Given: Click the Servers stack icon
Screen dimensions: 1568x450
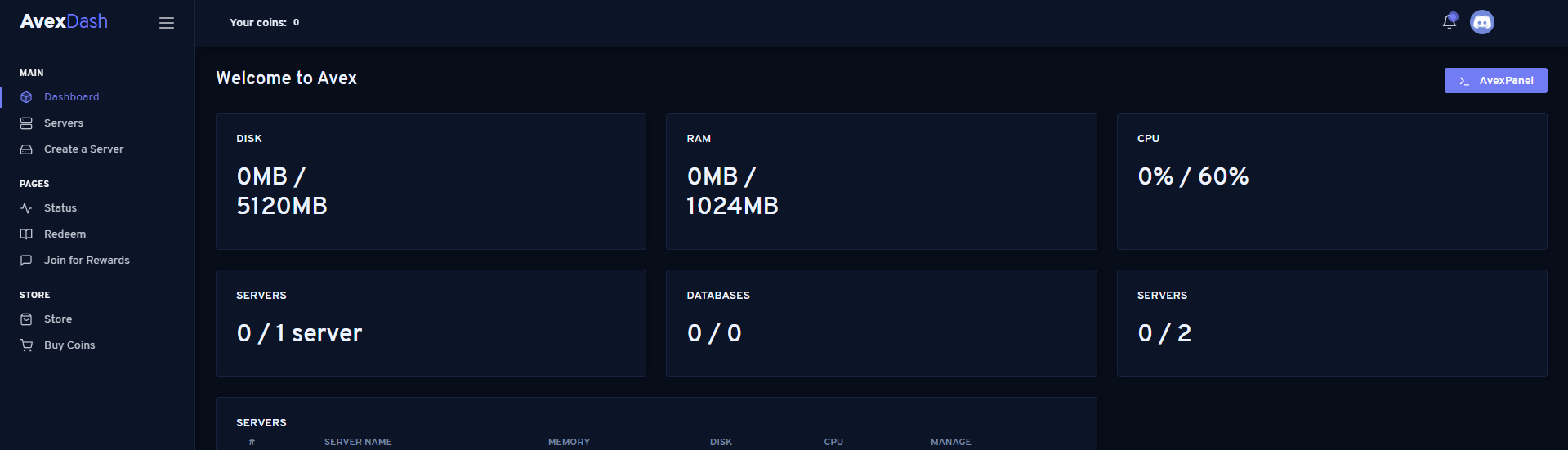Looking at the screenshot, I should point(26,123).
